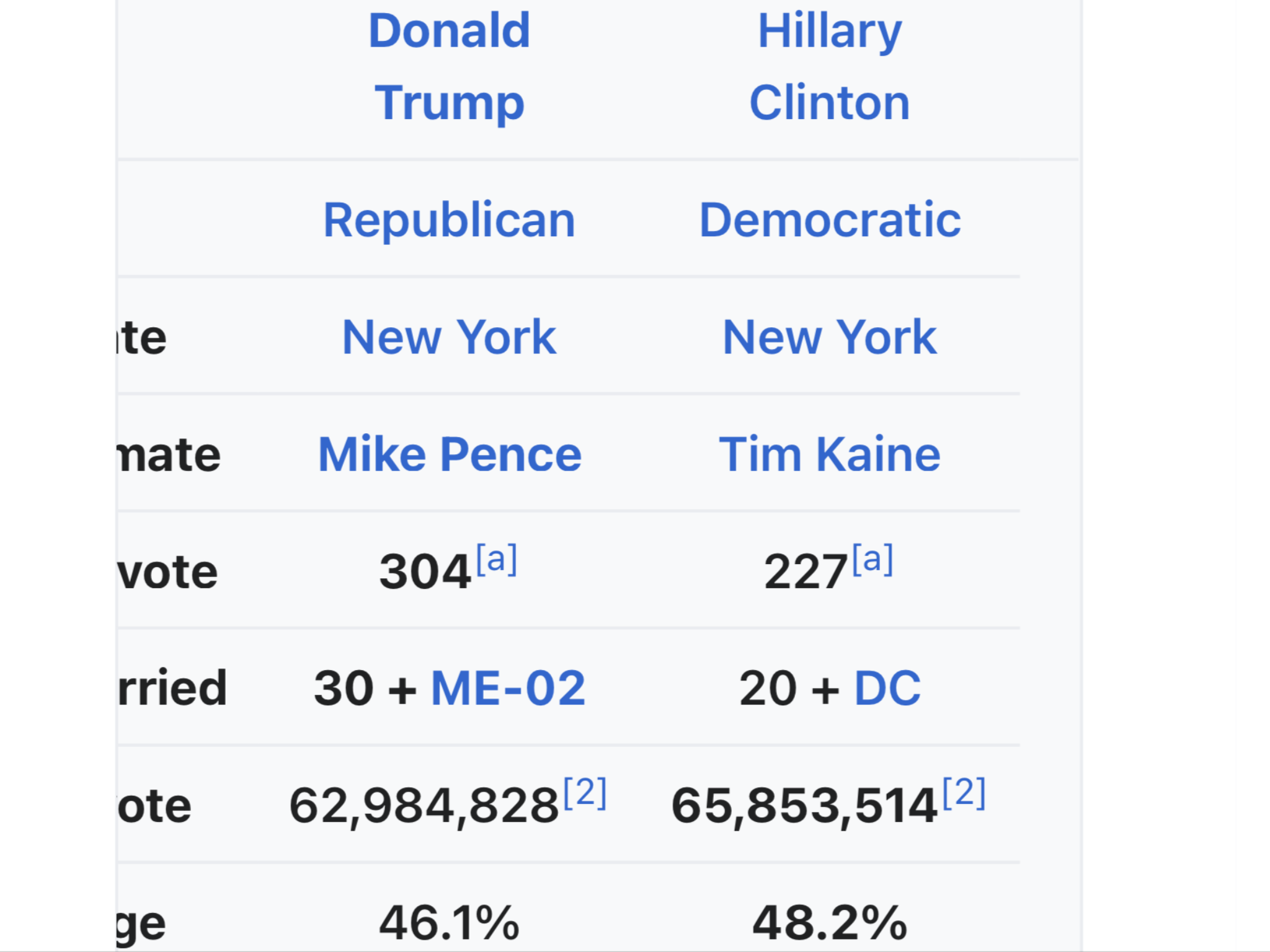Open footnote [a] next to 227
This screenshot has width=1270, height=952.
pyautogui.click(x=873, y=560)
